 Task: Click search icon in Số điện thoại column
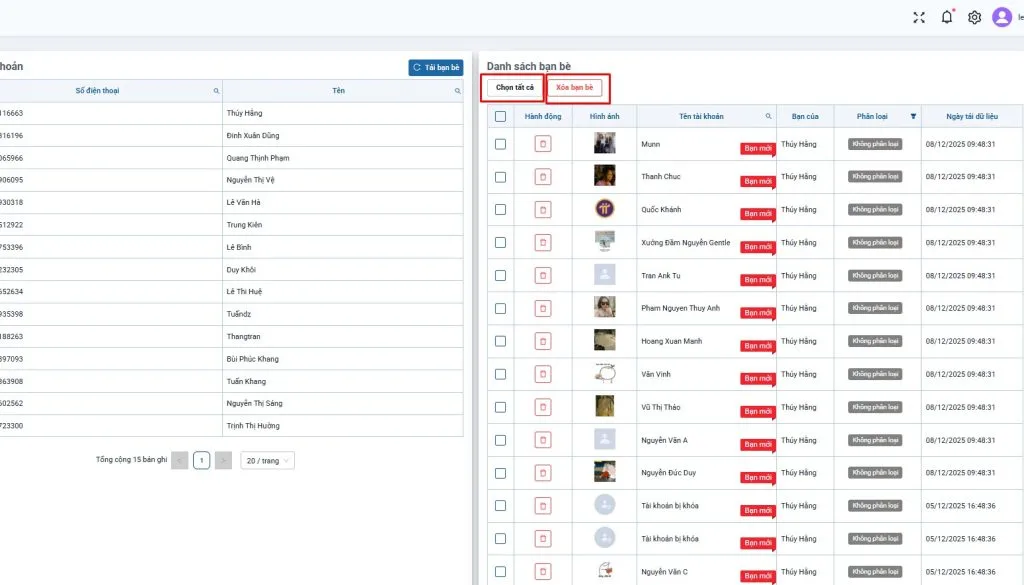[x=216, y=91]
